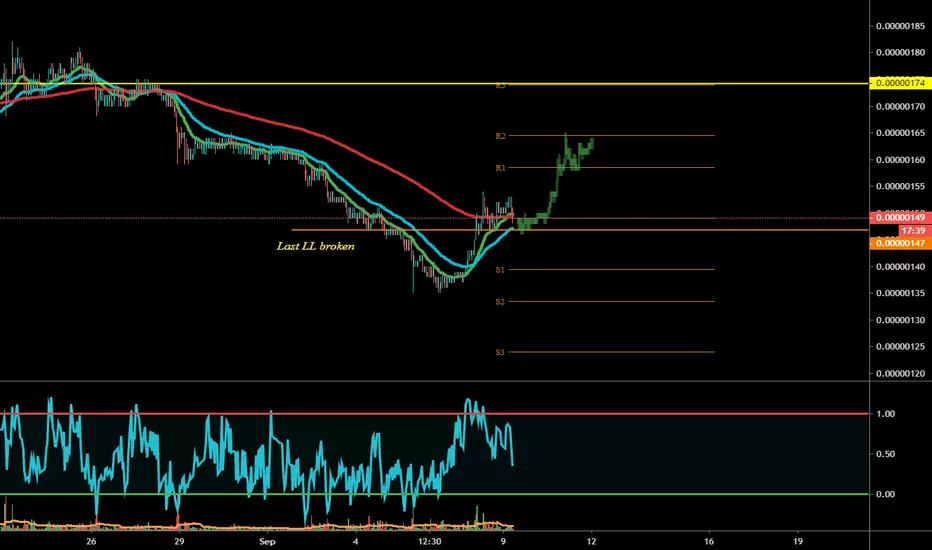Click the 0.00000170 price axis tick
The width and height of the screenshot is (932, 550).
900,107
